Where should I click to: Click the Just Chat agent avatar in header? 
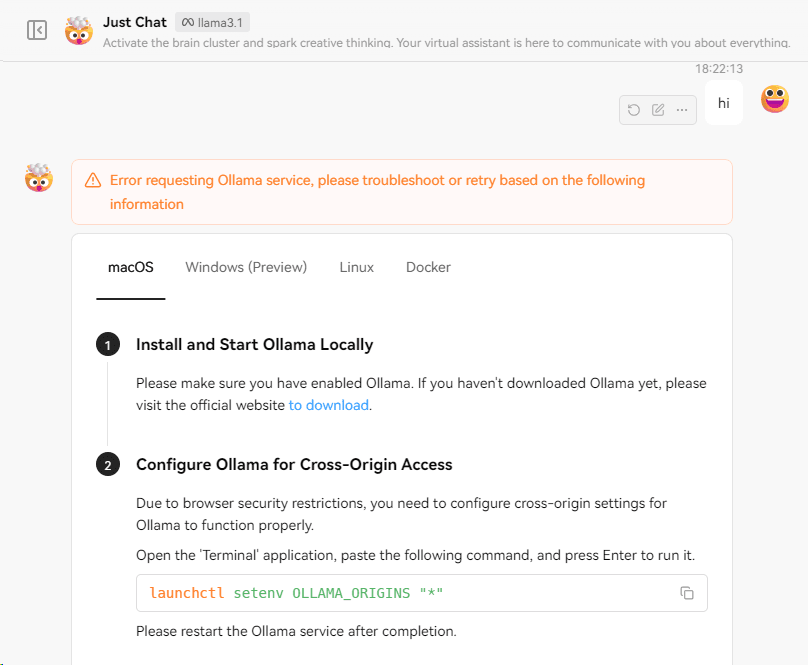pyautogui.click(x=79, y=30)
